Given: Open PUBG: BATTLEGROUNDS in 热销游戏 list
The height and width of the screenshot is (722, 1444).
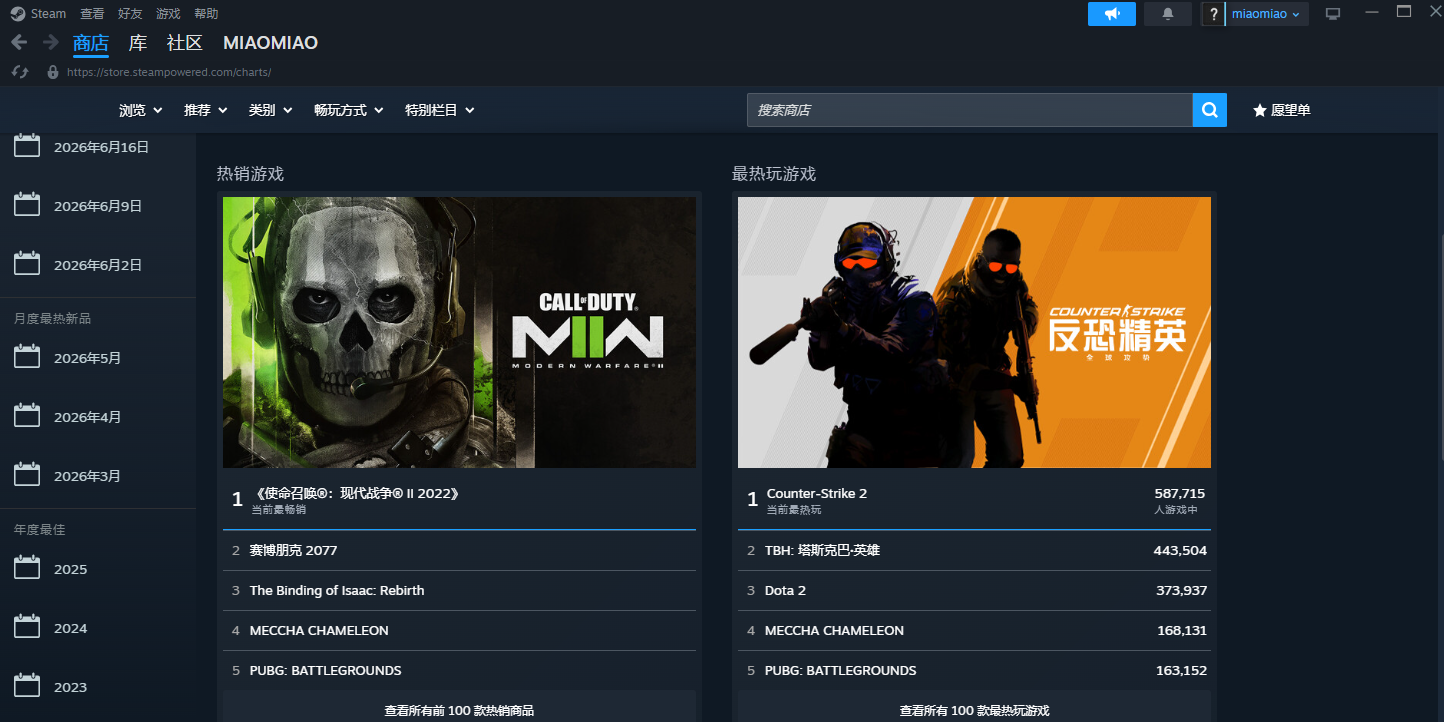Looking at the screenshot, I should pyautogui.click(x=459, y=670).
